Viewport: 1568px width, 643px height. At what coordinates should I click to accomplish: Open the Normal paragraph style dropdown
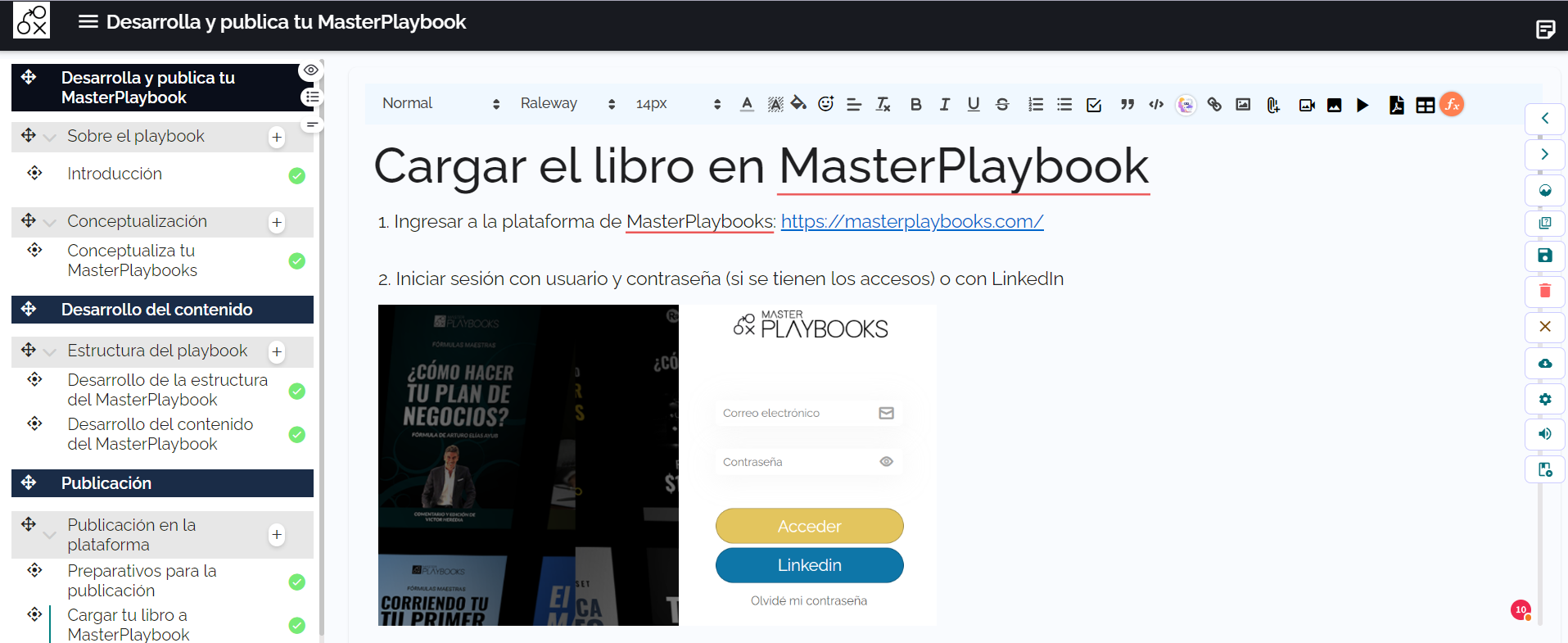point(441,103)
